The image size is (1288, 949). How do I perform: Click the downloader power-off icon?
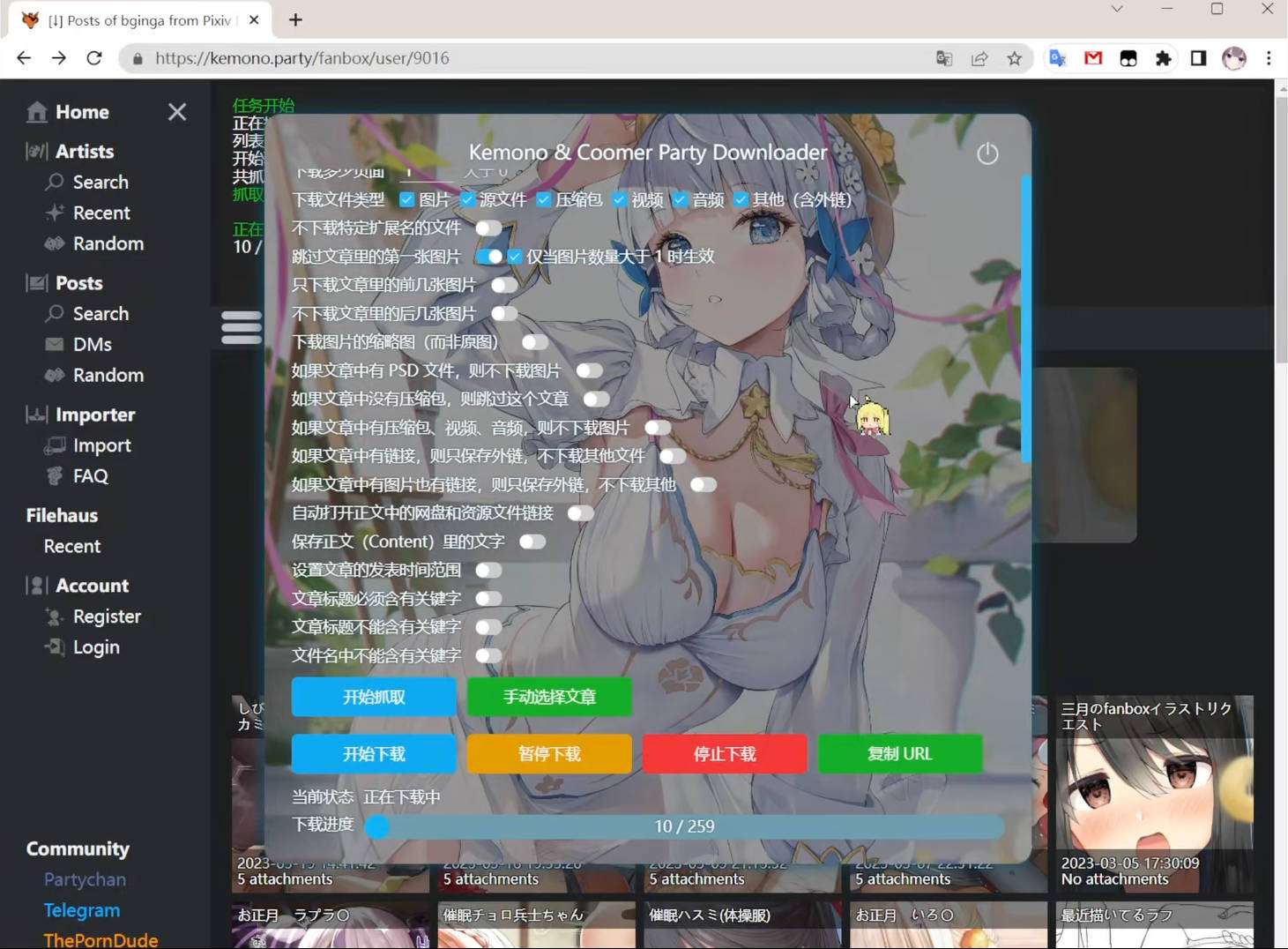(987, 153)
